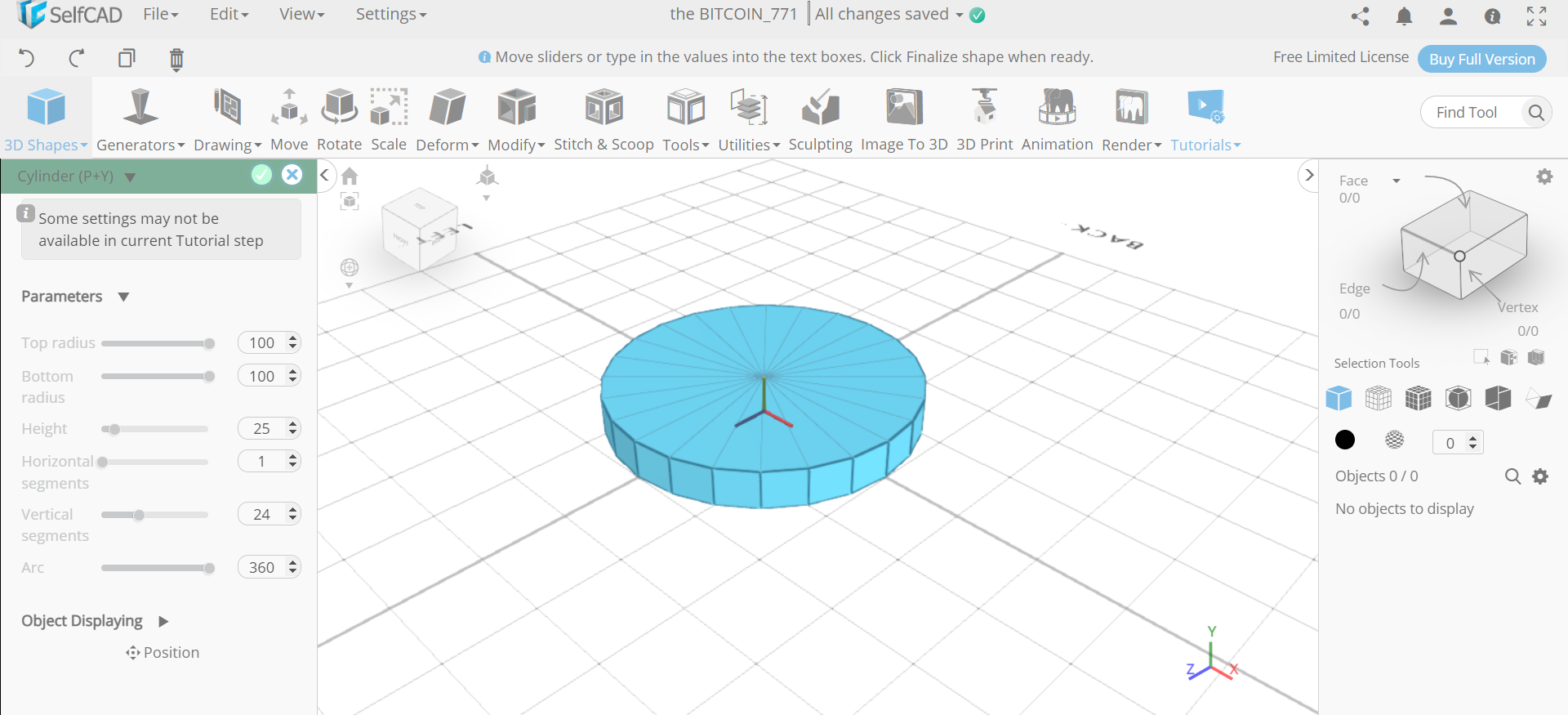
Task: Click the share icon
Action: (x=1360, y=16)
